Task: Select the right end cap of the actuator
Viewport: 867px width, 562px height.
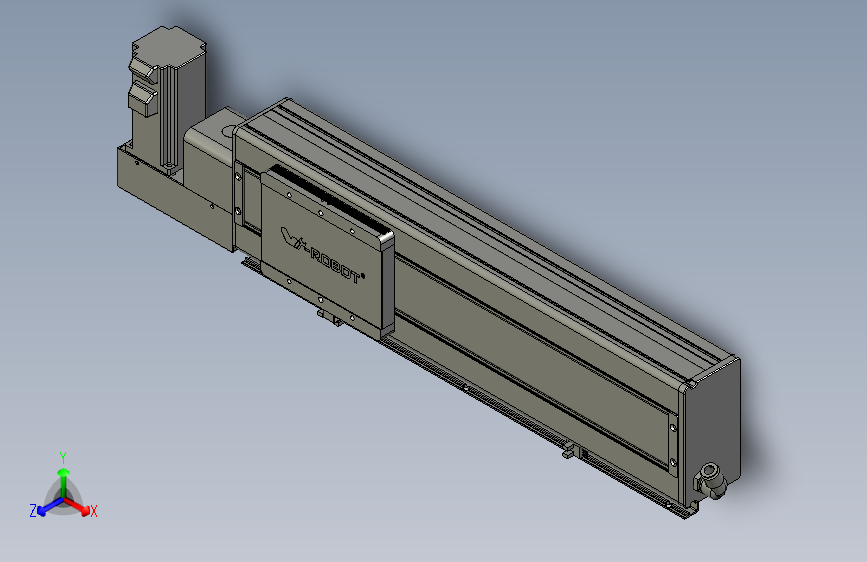Action: pyautogui.click(x=713, y=426)
